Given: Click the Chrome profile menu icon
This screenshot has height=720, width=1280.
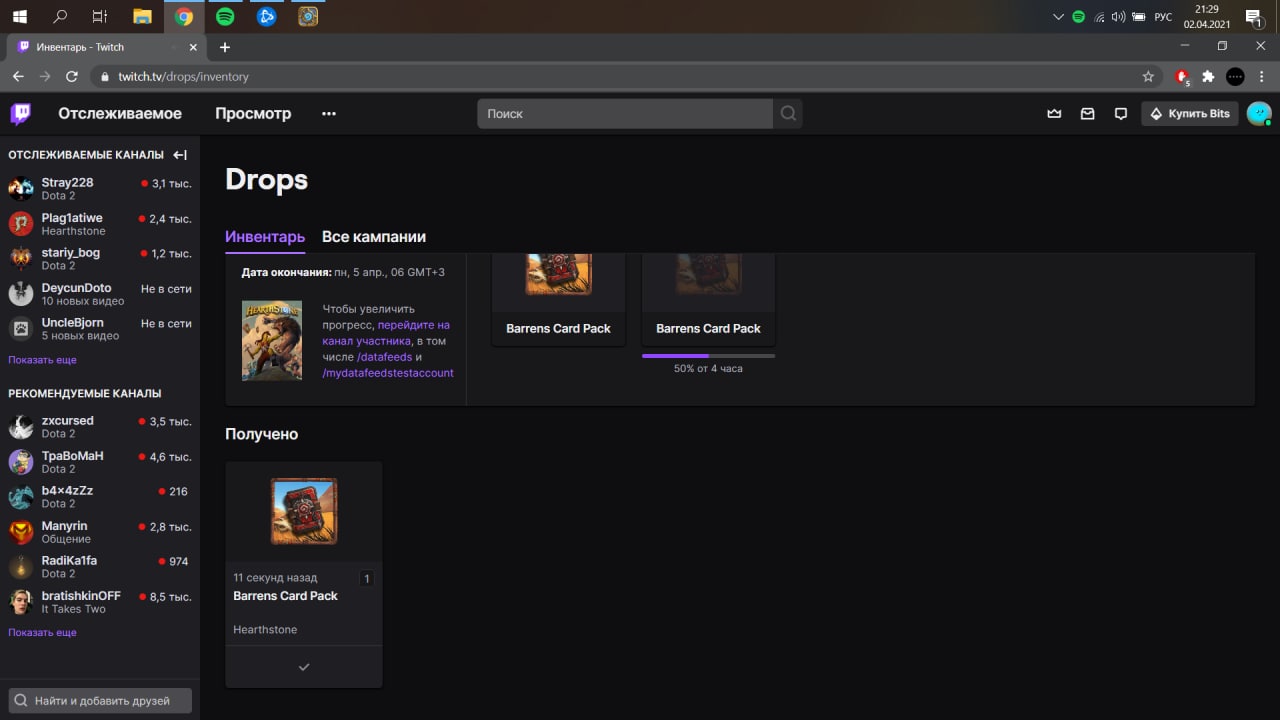Looking at the screenshot, I should [1235, 76].
